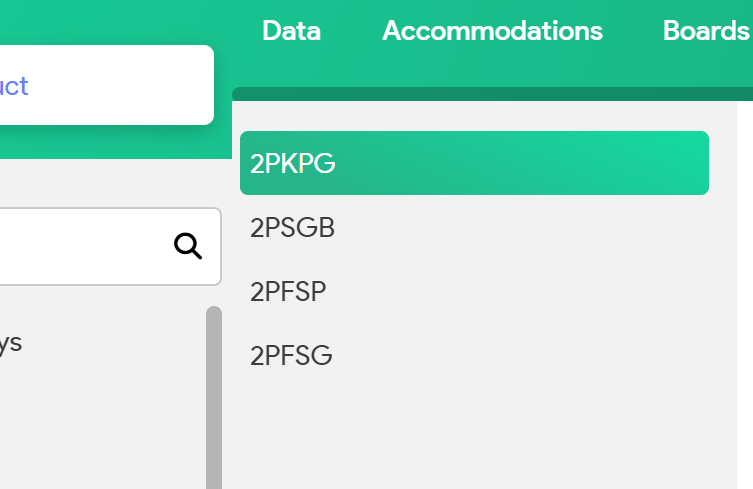Open the Data tab
753x489 pixels.
[291, 31]
